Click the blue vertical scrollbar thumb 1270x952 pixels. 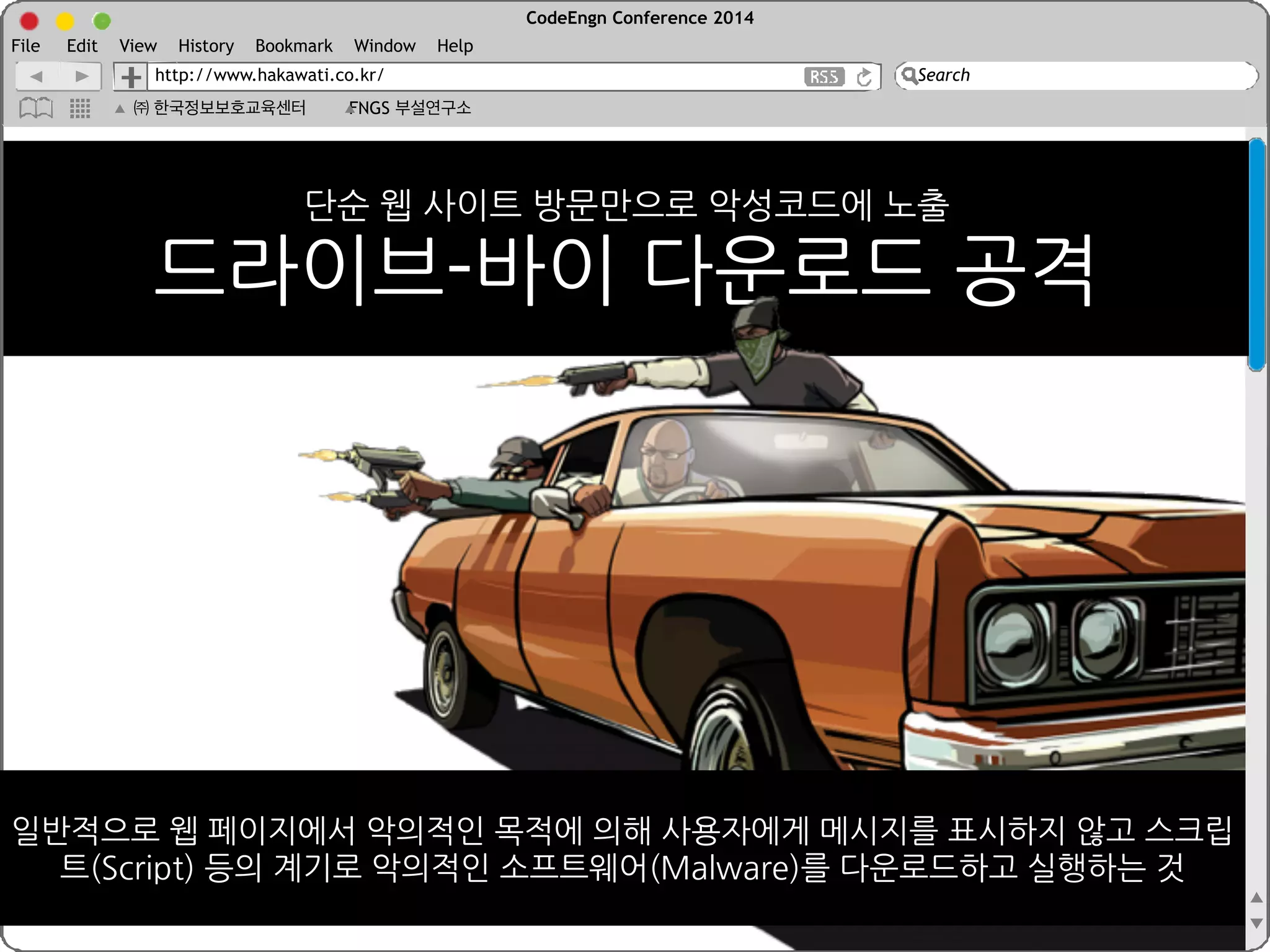pos(1257,255)
